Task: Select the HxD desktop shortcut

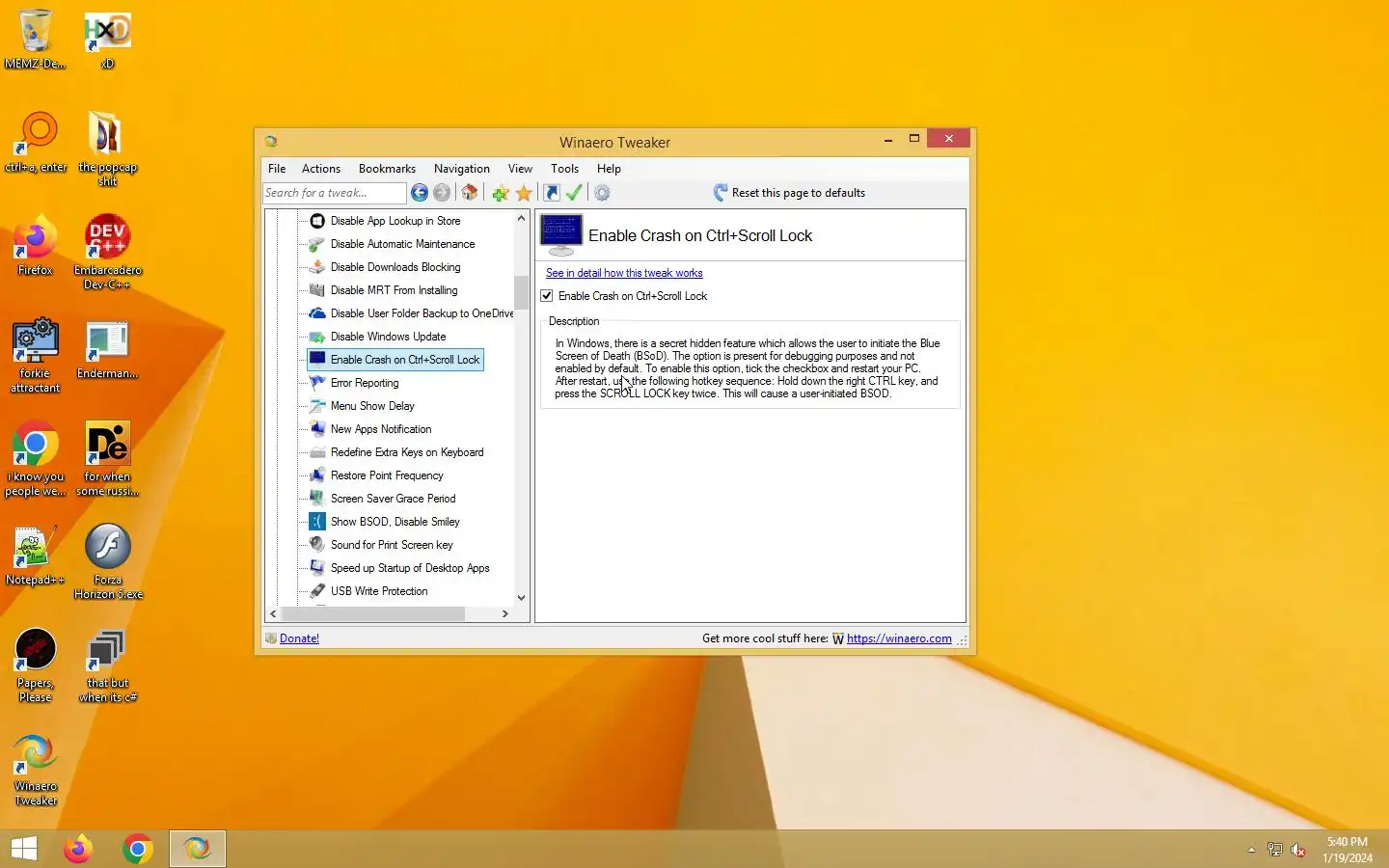Action: 107,39
